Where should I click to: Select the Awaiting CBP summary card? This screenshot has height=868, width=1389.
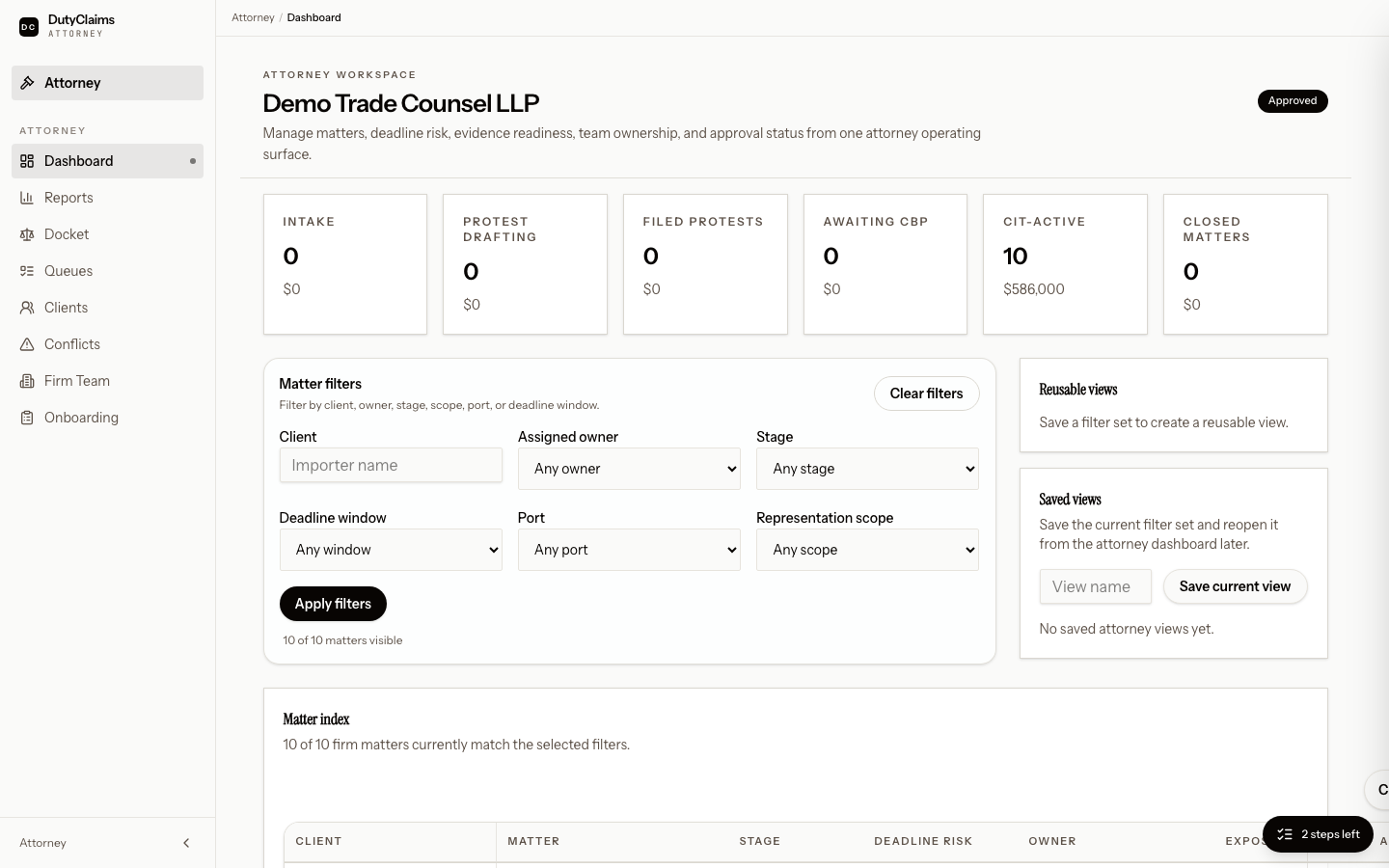pyautogui.click(x=885, y=264)
